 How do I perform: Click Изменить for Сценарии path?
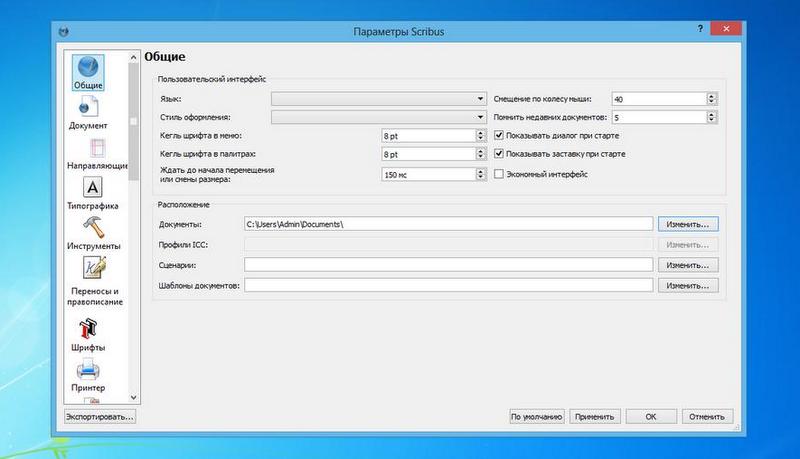(x=688, y=265)
